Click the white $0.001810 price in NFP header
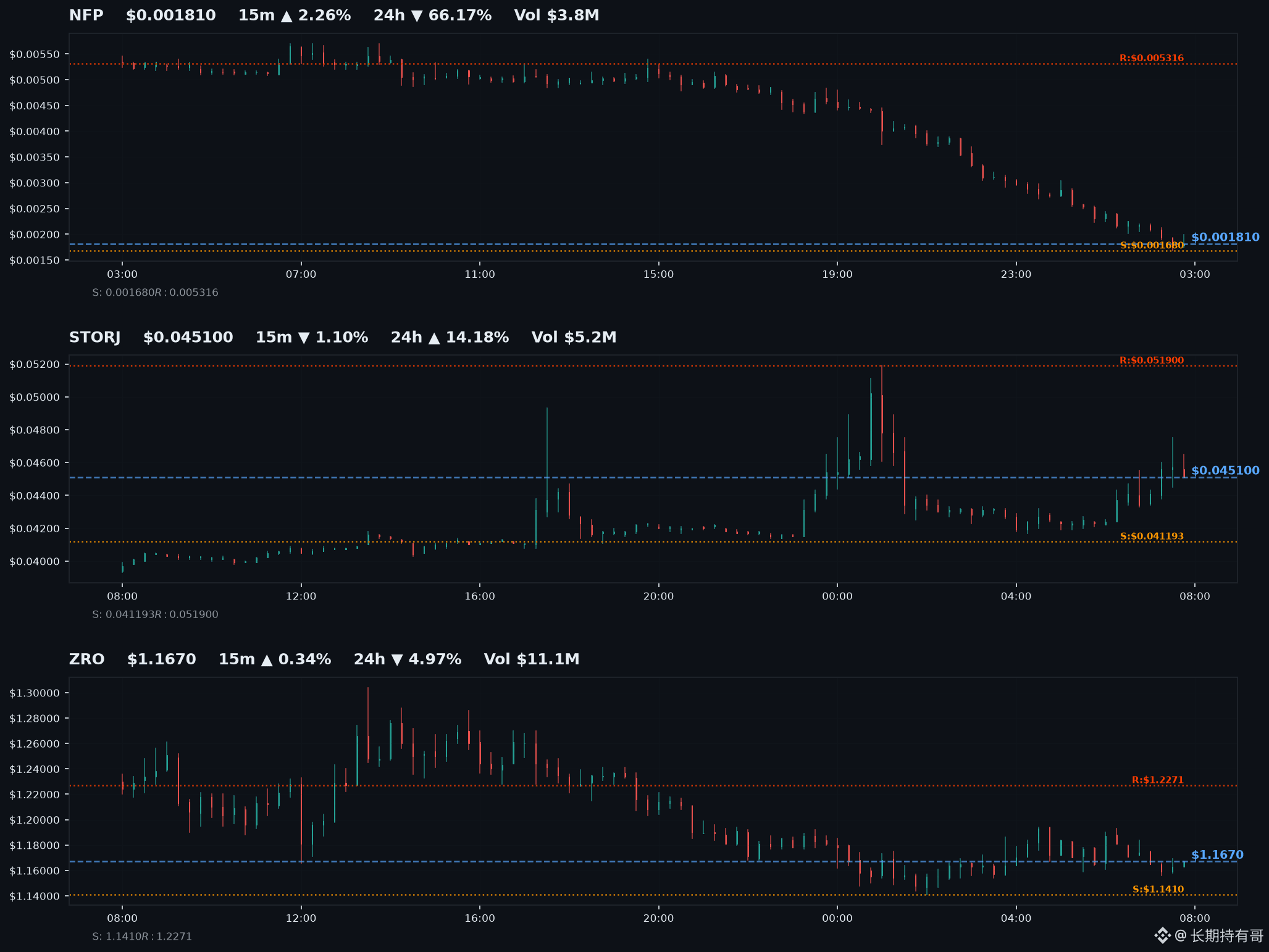Viewport: 1269px width, 952px height. pos(171,15)
